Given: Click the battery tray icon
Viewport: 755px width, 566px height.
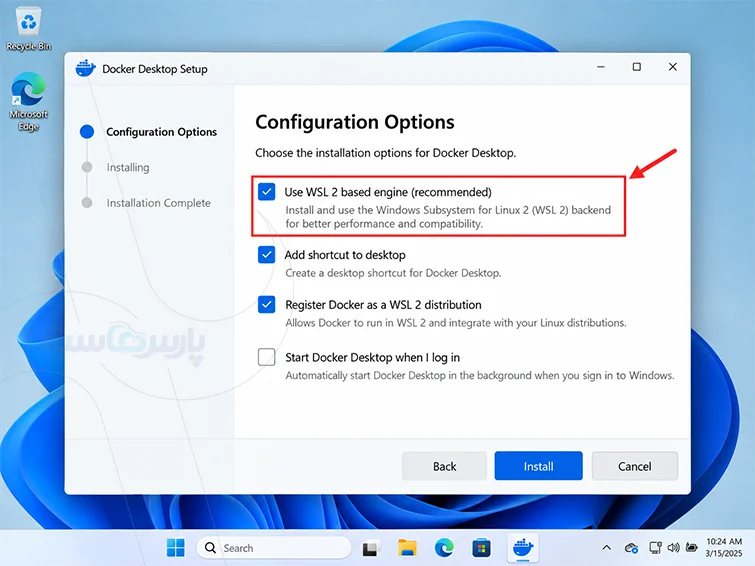Looking at the screenshot, I should tap(691, 548).
